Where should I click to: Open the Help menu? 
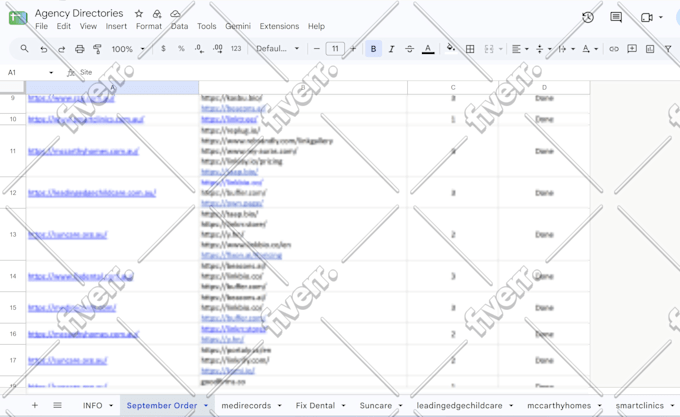click(x=317, y=26)
